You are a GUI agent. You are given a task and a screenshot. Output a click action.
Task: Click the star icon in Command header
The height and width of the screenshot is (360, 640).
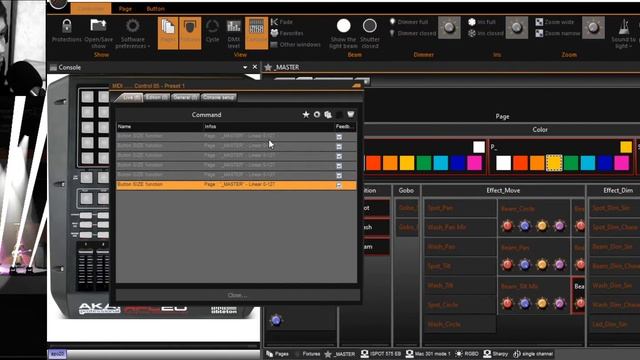[306, 115]
